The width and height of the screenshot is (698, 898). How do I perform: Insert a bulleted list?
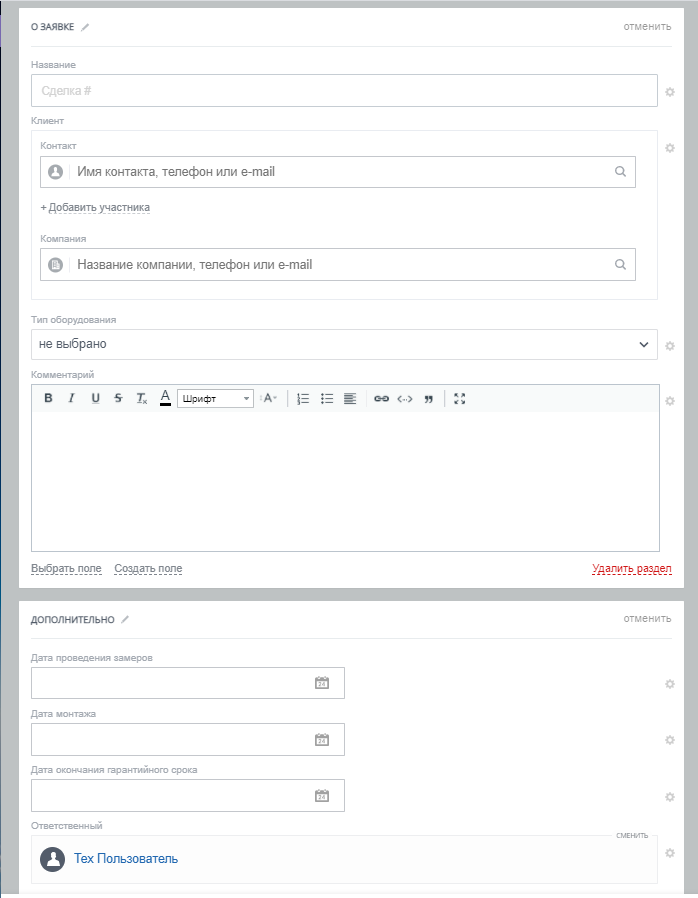click(x=327, y=398)
